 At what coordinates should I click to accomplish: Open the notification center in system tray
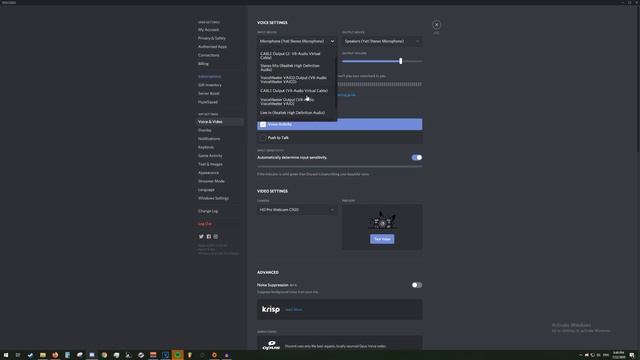[x=632, y=355]
